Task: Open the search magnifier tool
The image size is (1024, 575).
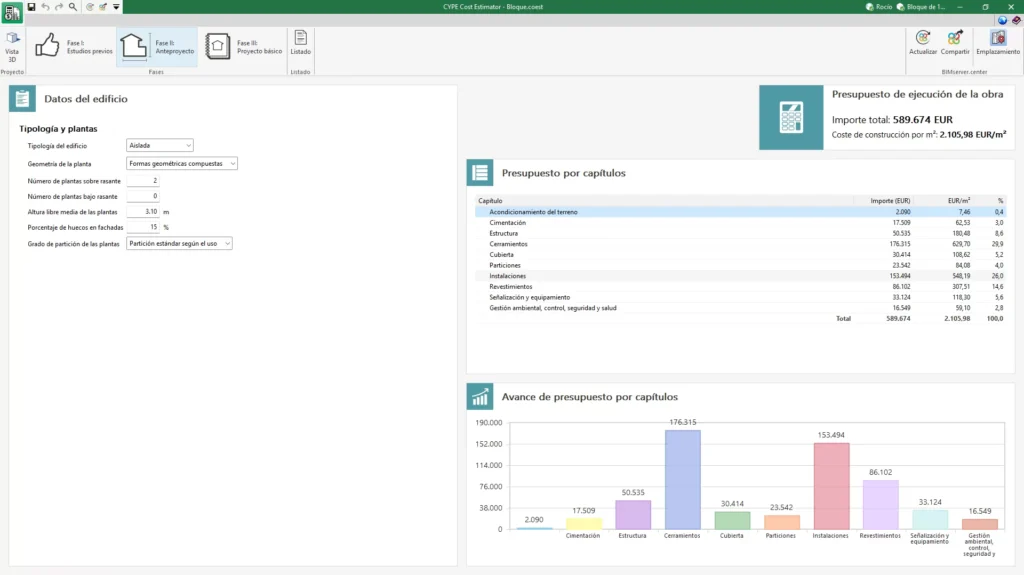Action: tap(72, 7)
